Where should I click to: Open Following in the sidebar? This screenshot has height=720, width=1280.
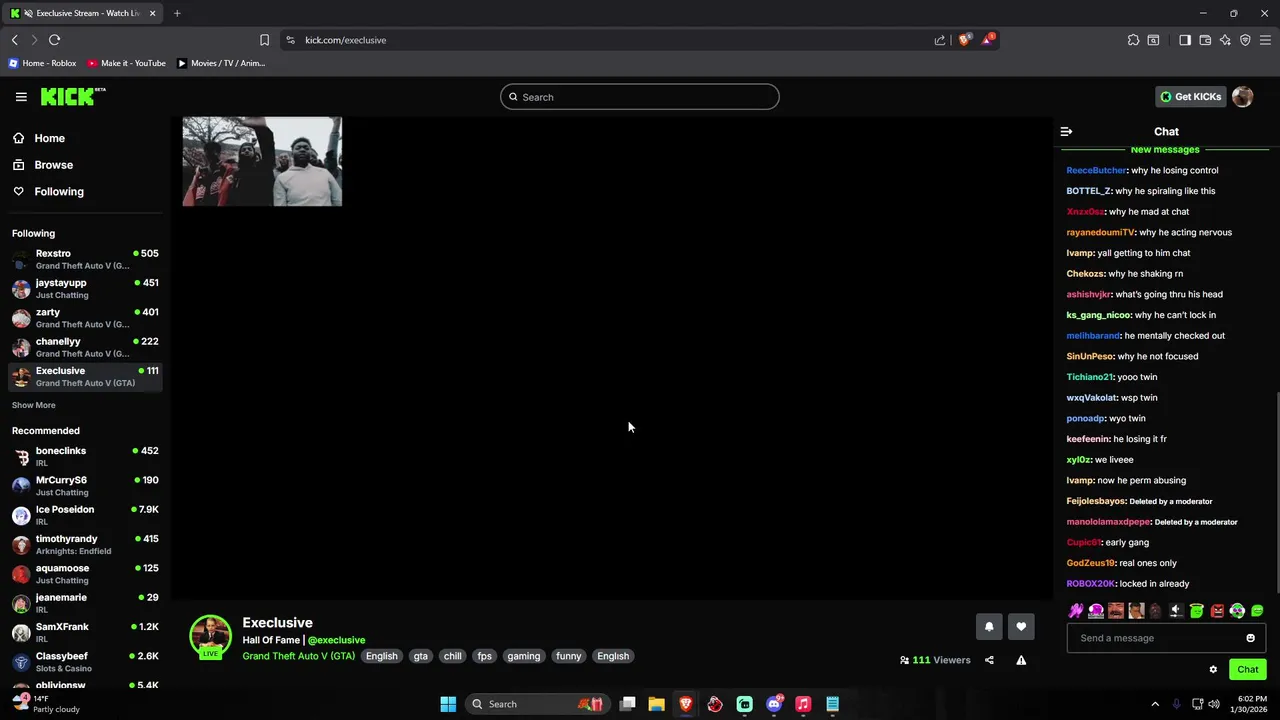click(59, 191)
